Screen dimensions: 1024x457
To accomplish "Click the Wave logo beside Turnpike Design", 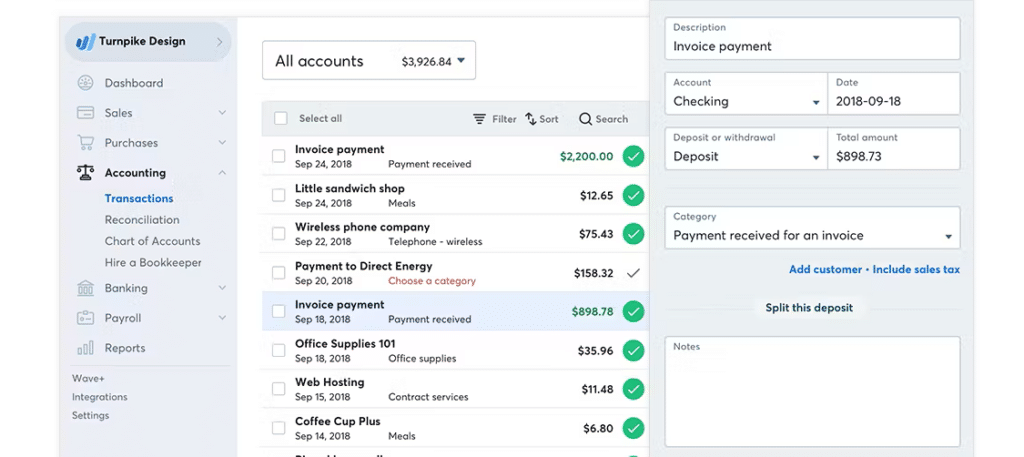I will (x=85, y=42).
